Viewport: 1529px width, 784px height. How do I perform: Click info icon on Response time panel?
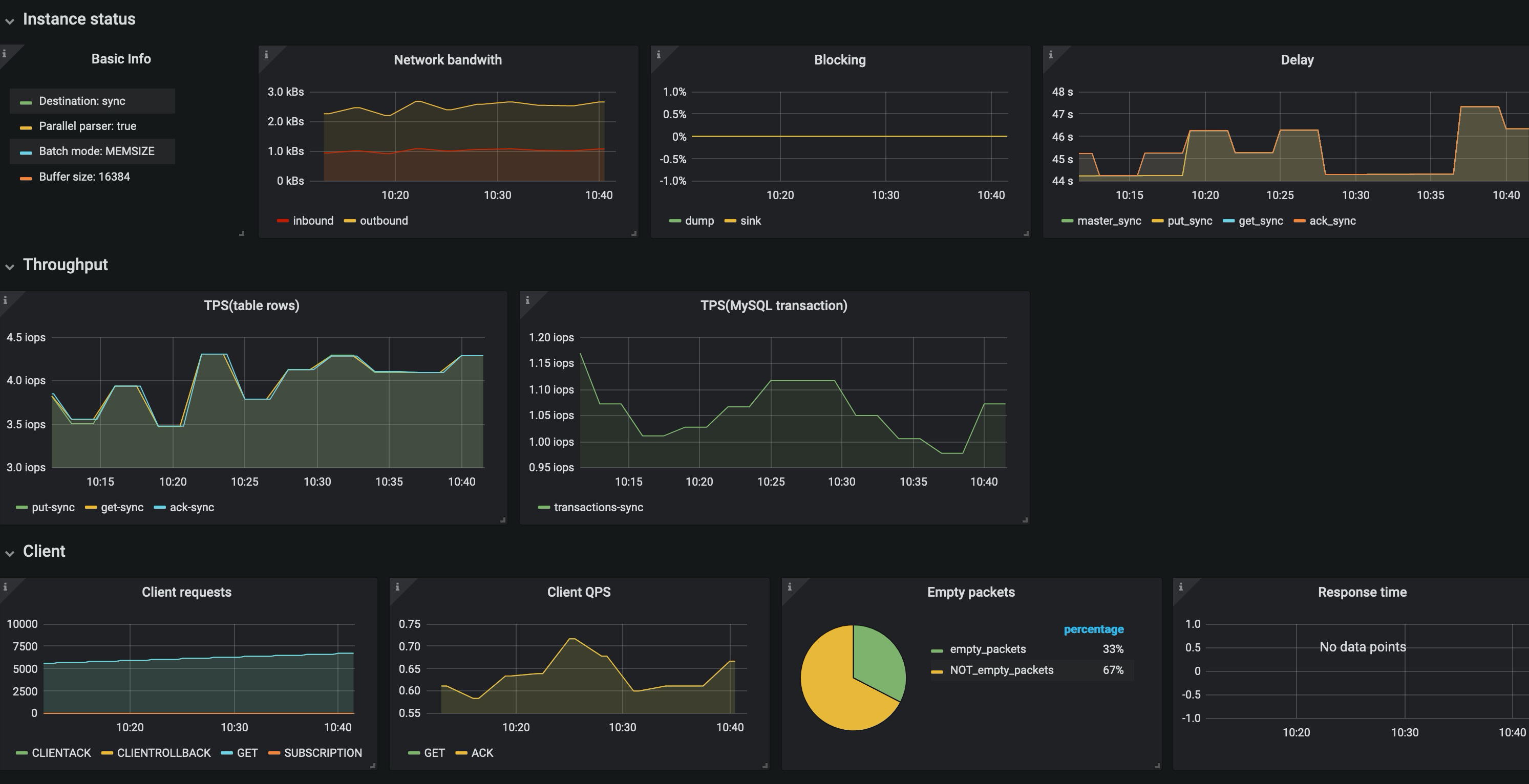1181,586
